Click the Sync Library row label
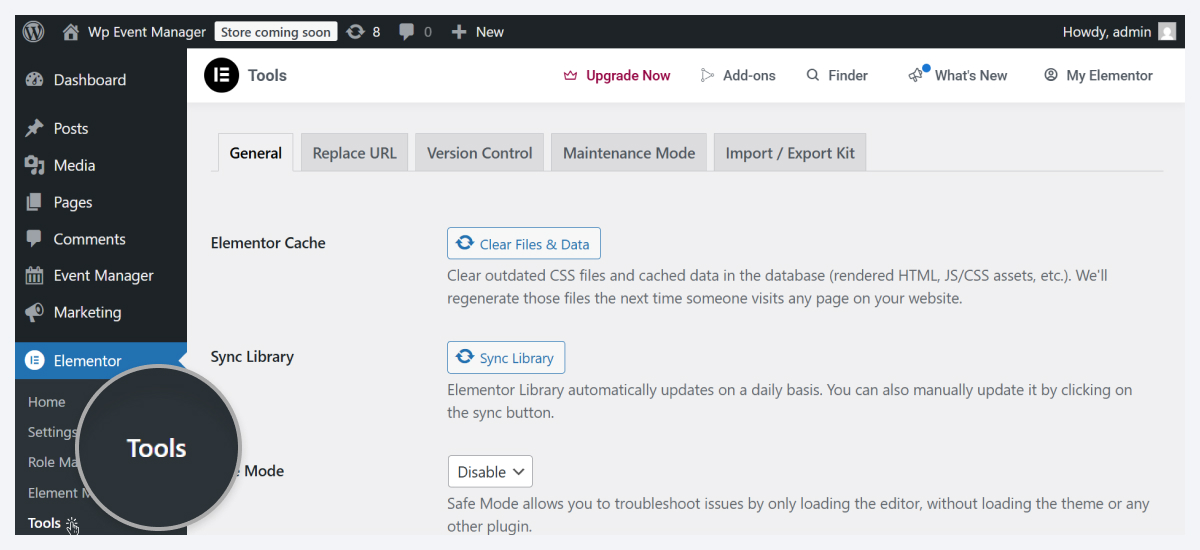This screenshot has height=550, width=1200. pos(252,357)
